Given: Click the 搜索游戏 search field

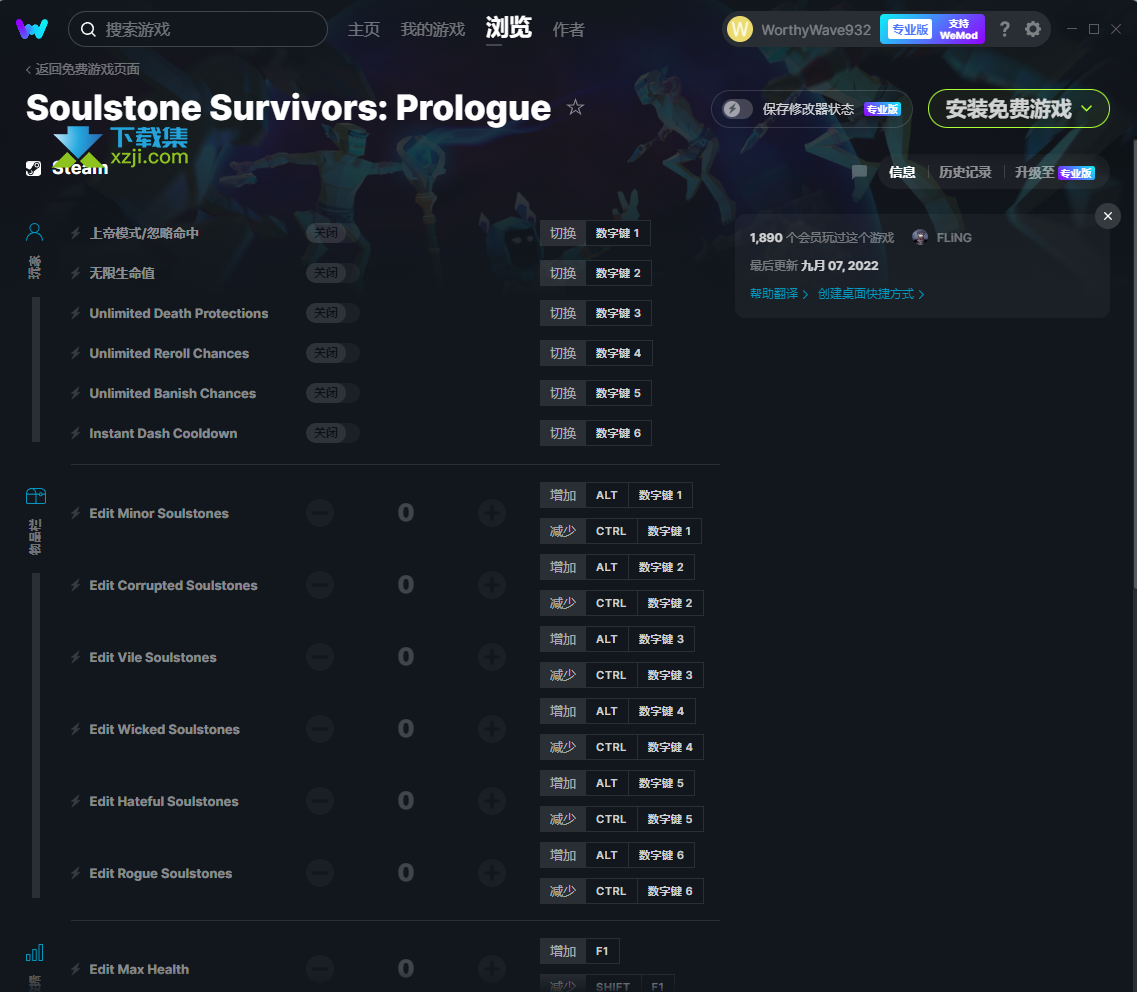Looking at the screenshot, I should point(198,29).
